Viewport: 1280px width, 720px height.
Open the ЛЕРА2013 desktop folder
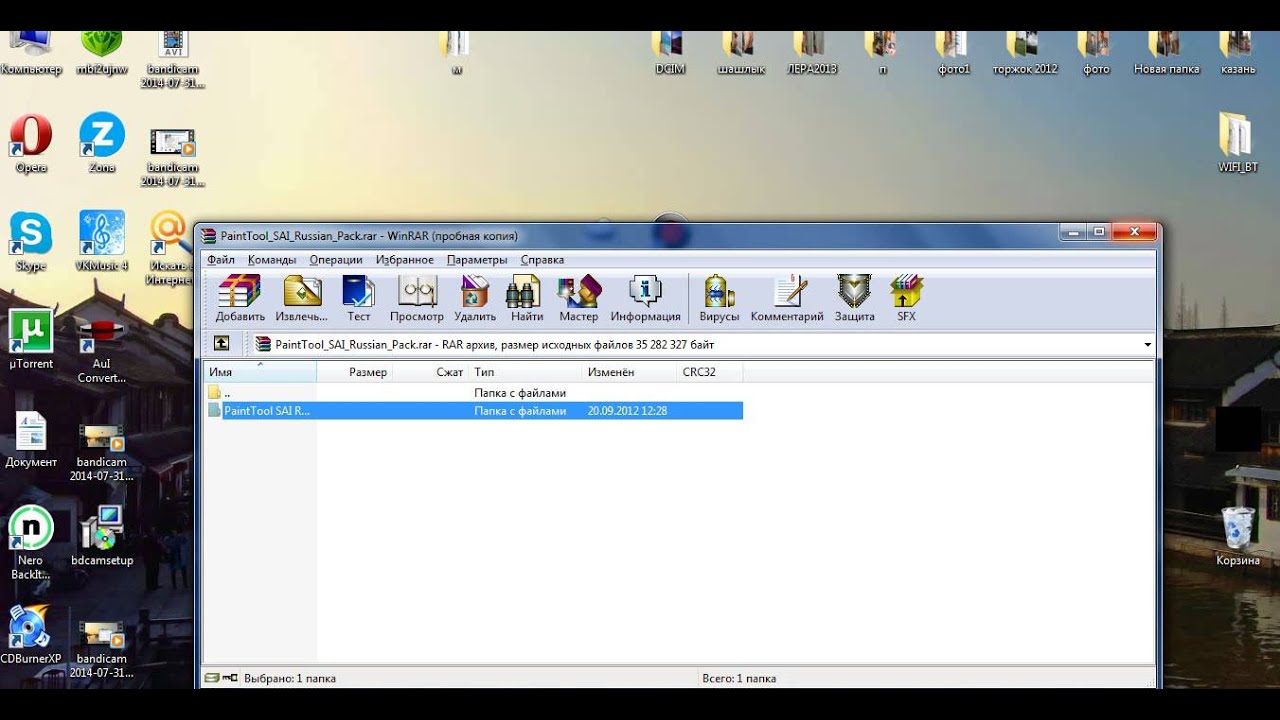(x=812, y=54)
